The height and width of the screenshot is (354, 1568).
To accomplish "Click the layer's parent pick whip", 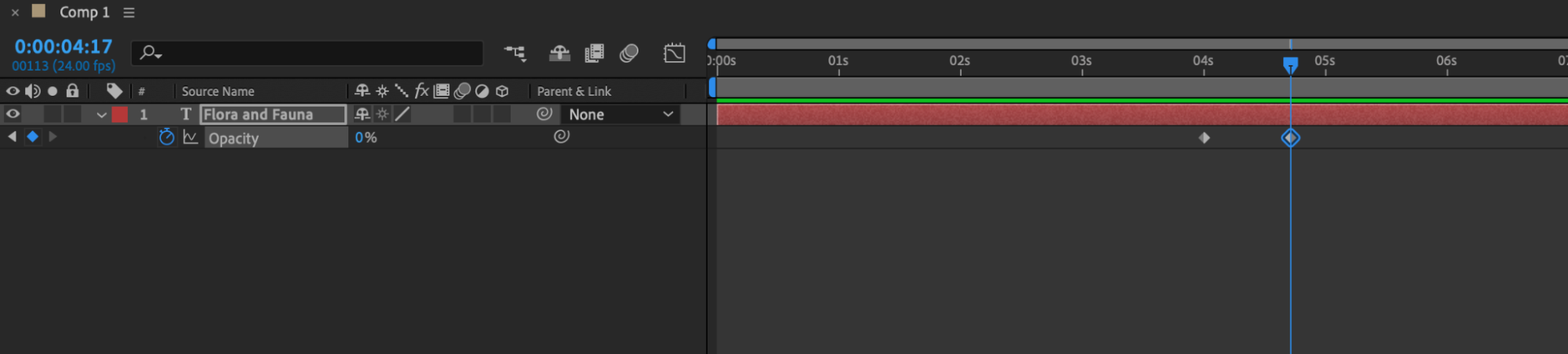I will tap(544, 114).
